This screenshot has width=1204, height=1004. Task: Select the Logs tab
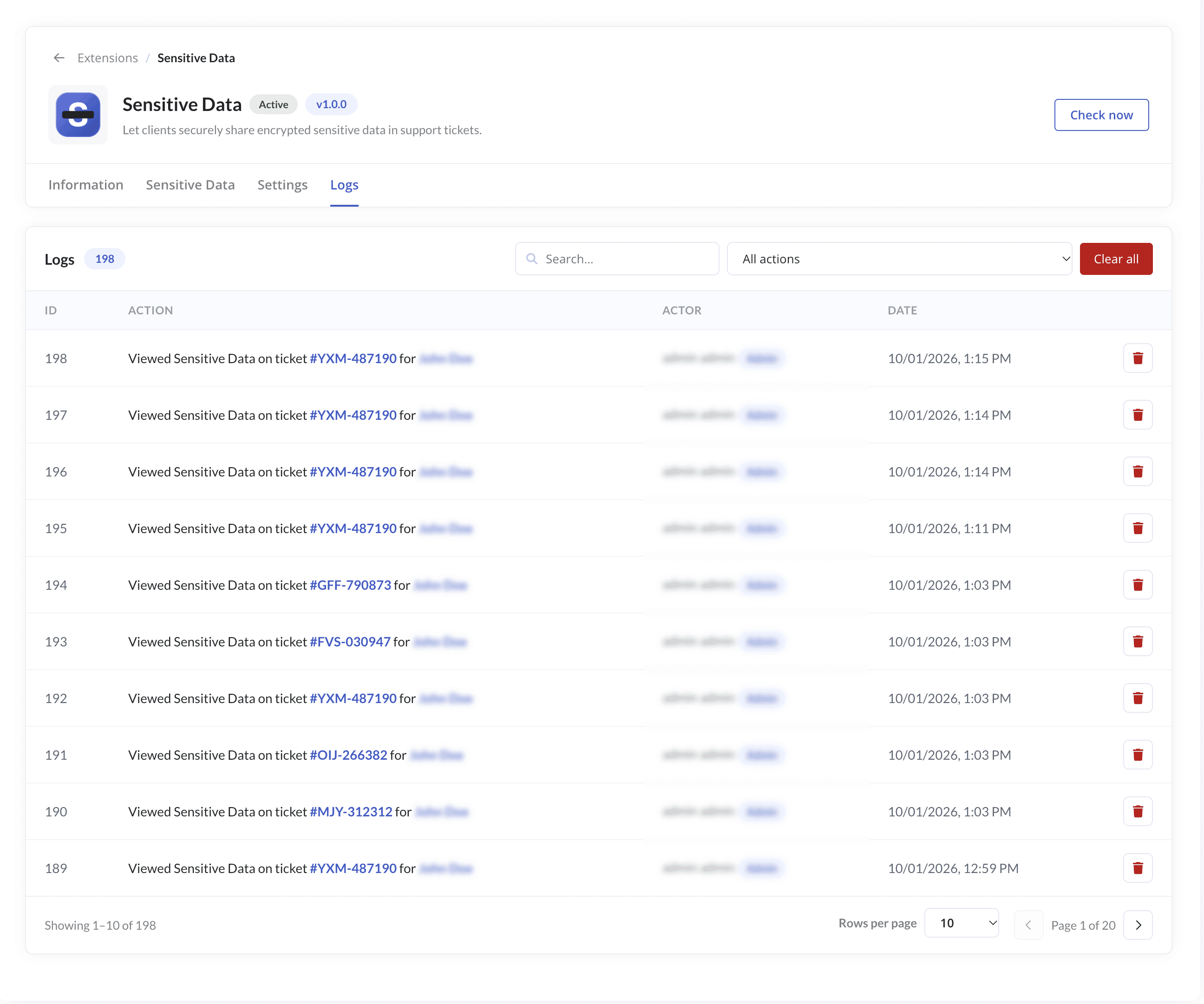[x=344, y=185]
